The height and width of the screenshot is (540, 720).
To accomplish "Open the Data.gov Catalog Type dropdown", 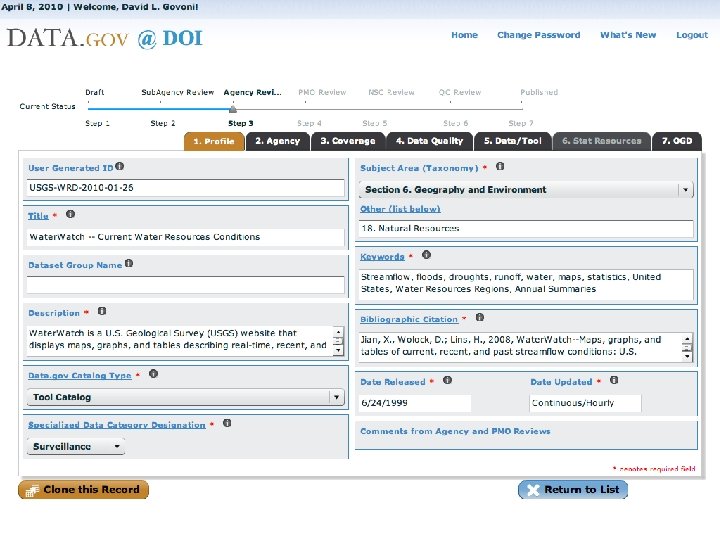I will (186, 397).
